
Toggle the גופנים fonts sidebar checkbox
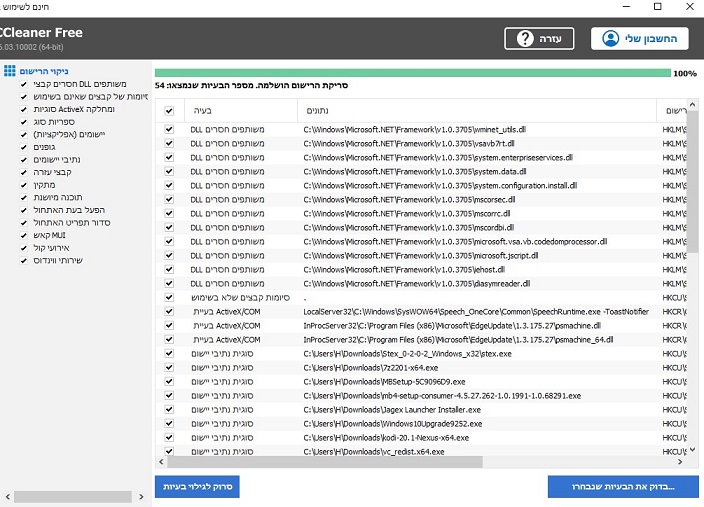24,147
